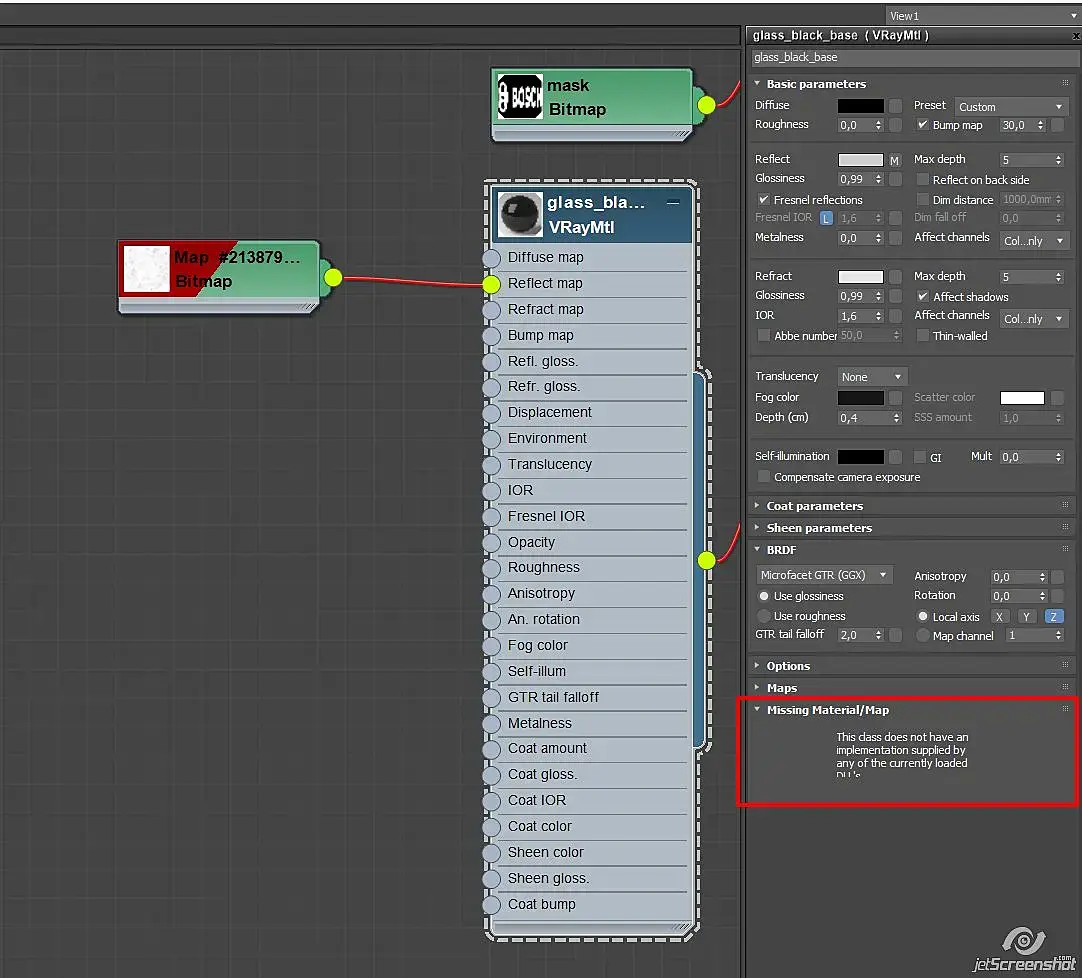The height and width of the screenshot is (978, 1082).
Task: Toggle the Fresnel IOR lock L button
Action: pyautogui.click(x=826, y=218)
